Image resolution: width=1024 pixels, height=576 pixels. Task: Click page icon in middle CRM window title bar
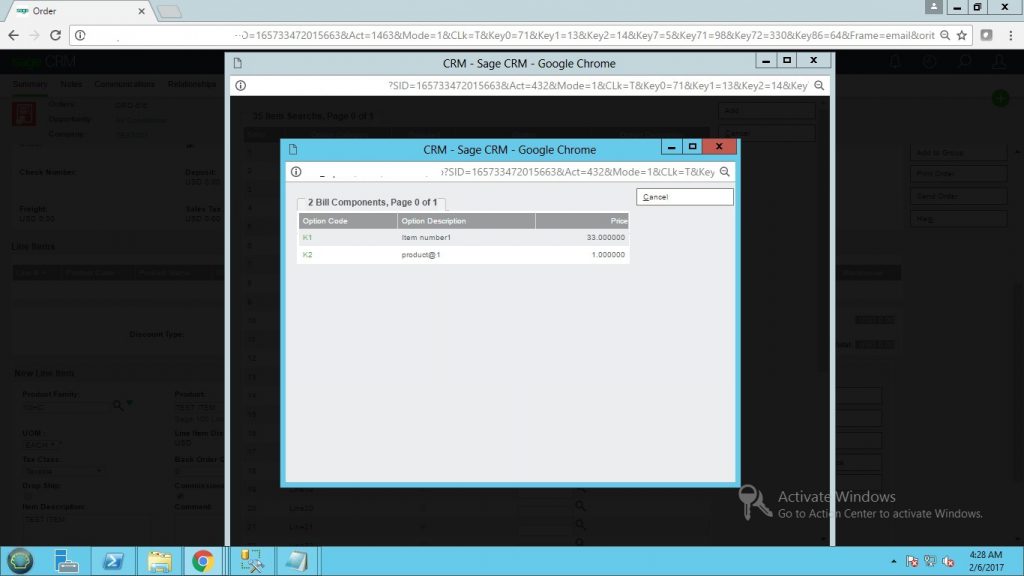(x=238, y=63)
